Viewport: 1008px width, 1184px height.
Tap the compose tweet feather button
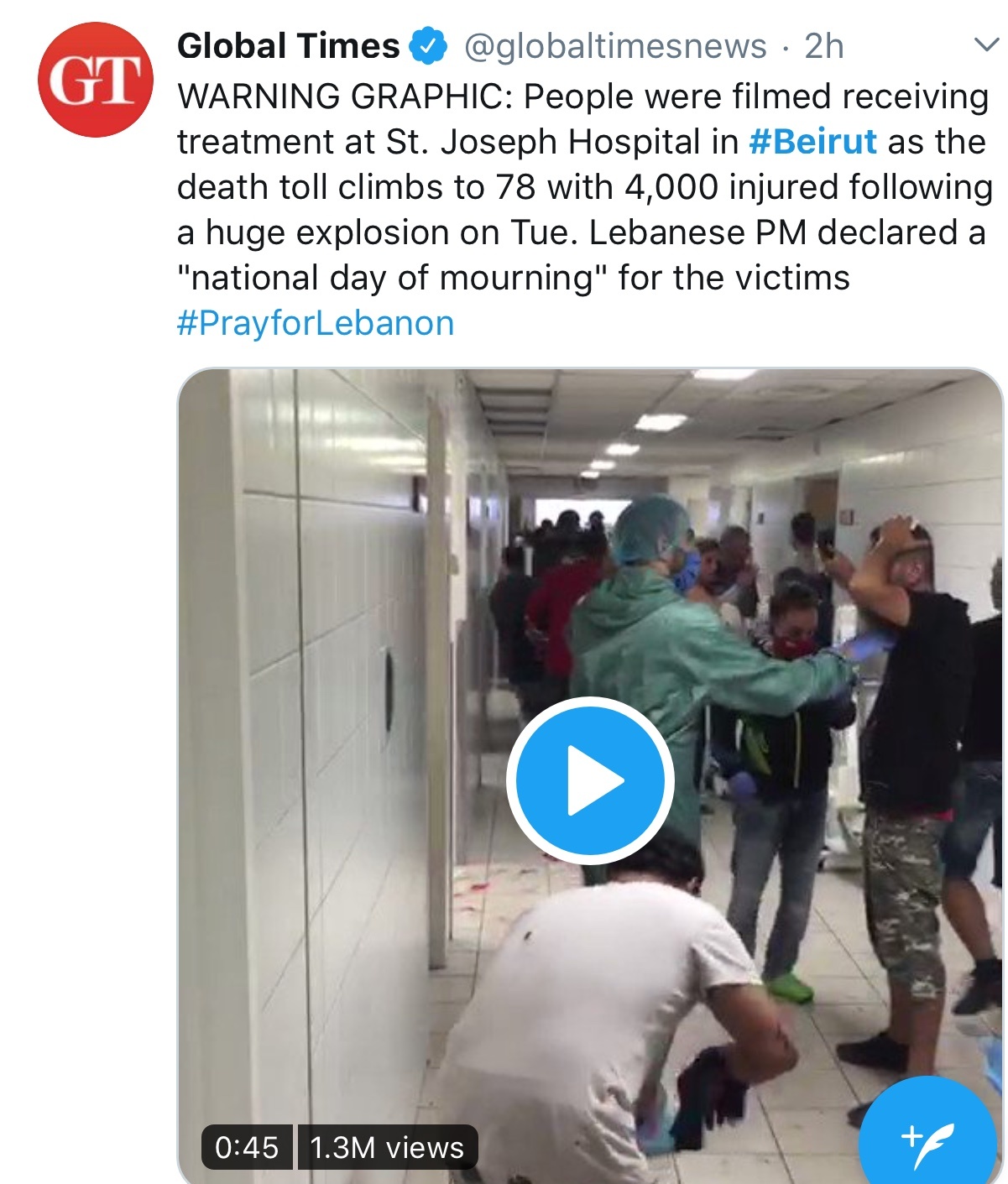(930, 1134)
